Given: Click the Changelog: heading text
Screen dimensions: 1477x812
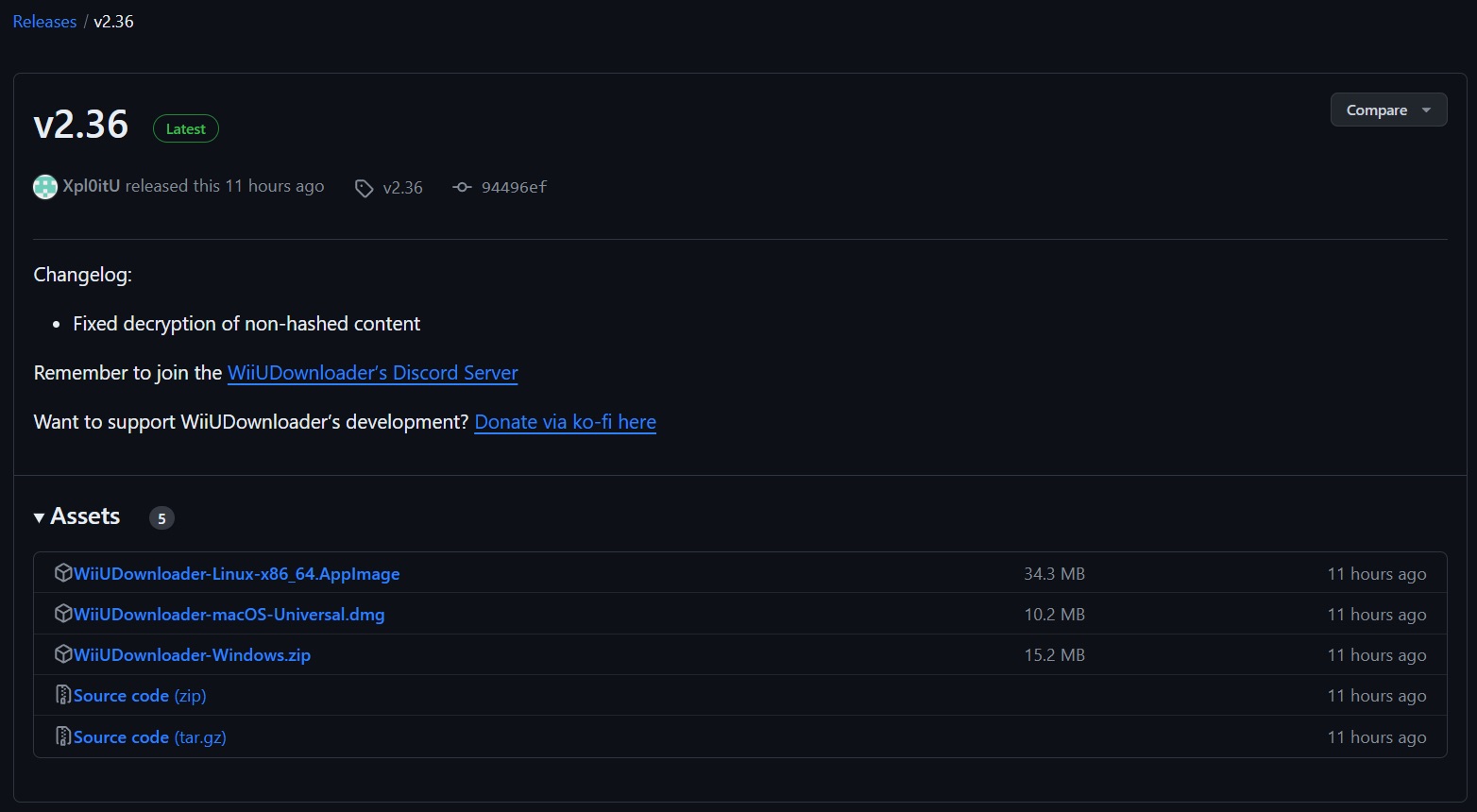Looking at the screenshot, I should (83, 275).
